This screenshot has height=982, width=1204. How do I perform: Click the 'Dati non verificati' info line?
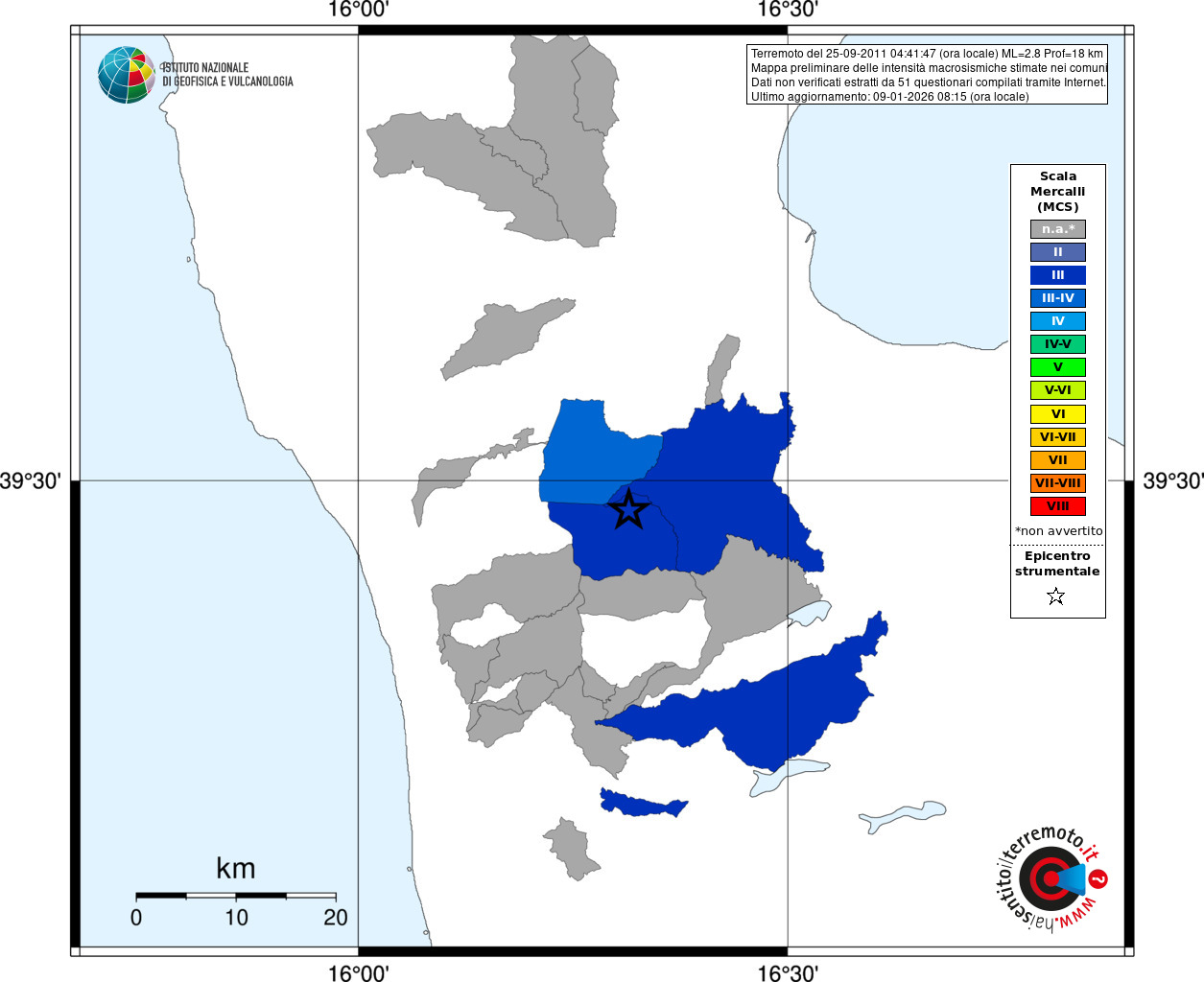(929, 82)
